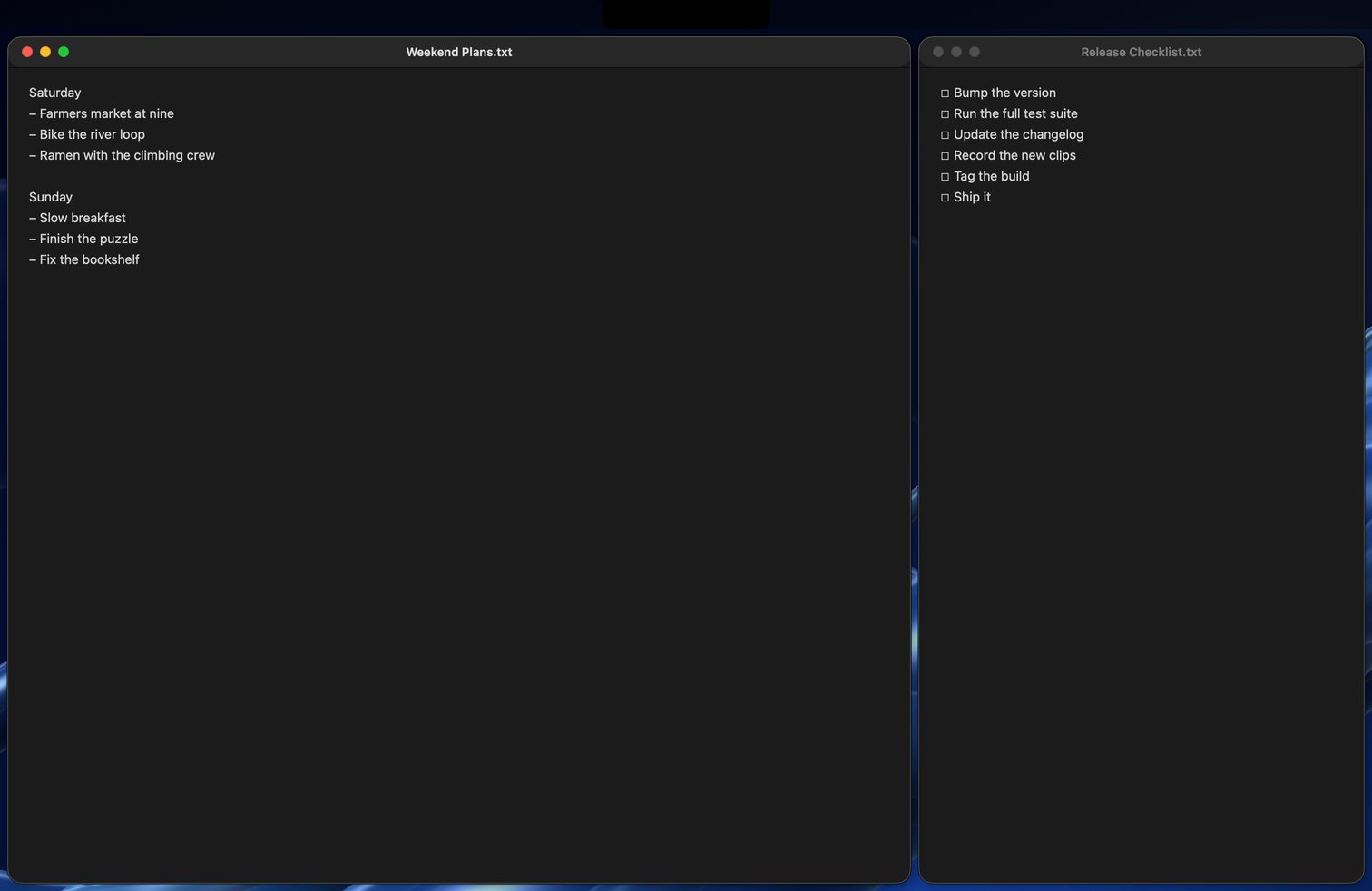The width and height of the screenshot is (1372, 891).
Task: Click the 'Finish the puzzle' line
Action: [x=83, y=239]
